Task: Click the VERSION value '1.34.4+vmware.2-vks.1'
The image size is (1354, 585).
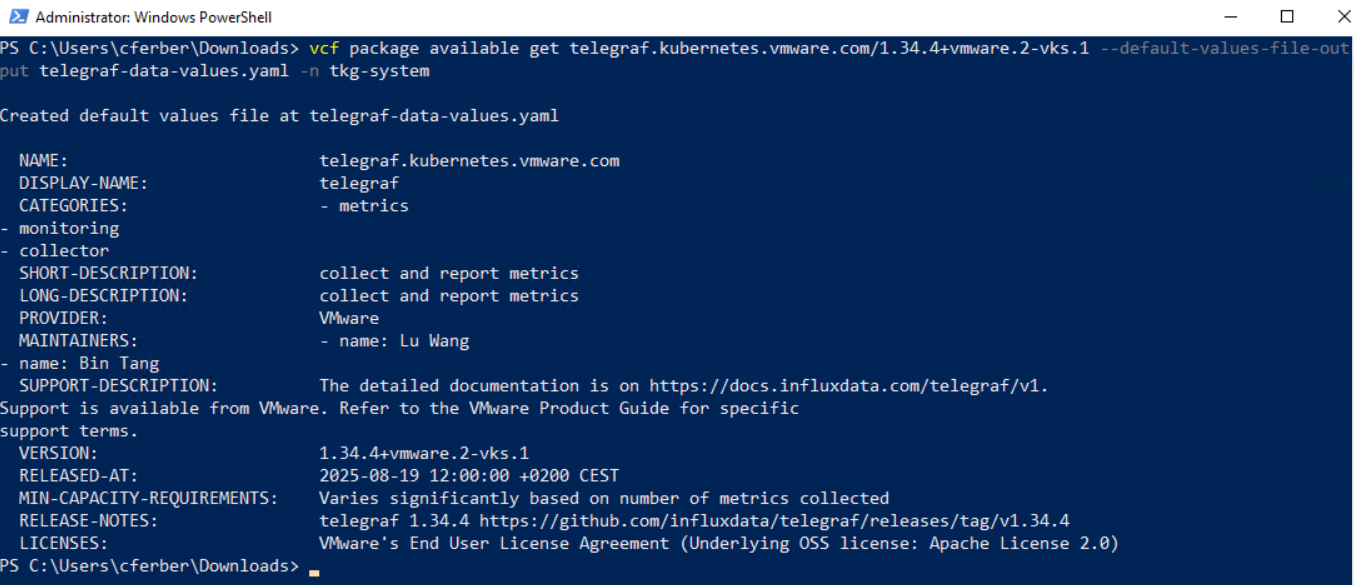Action: pos(424,453)
